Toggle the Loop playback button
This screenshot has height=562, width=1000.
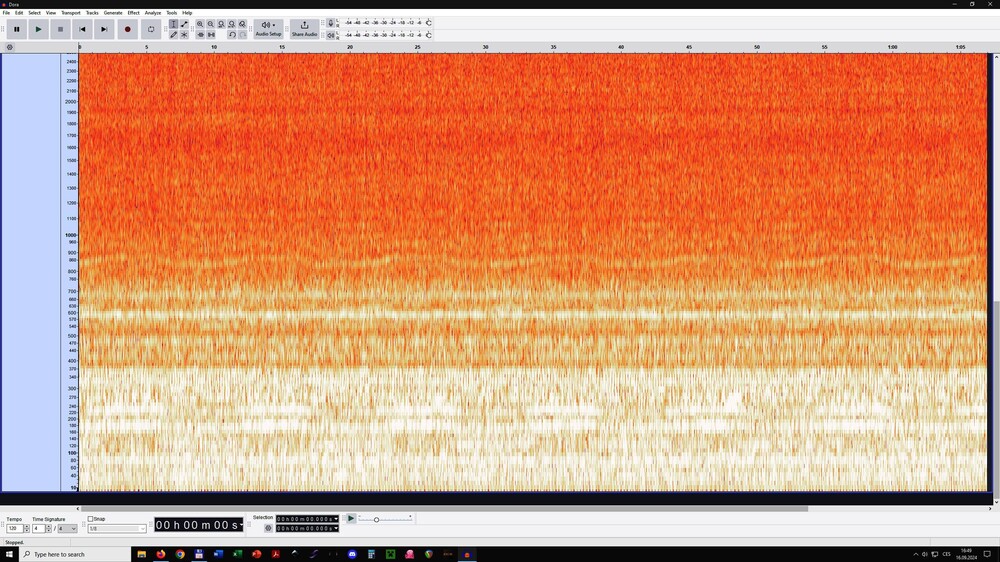click(x=150, y=29)
